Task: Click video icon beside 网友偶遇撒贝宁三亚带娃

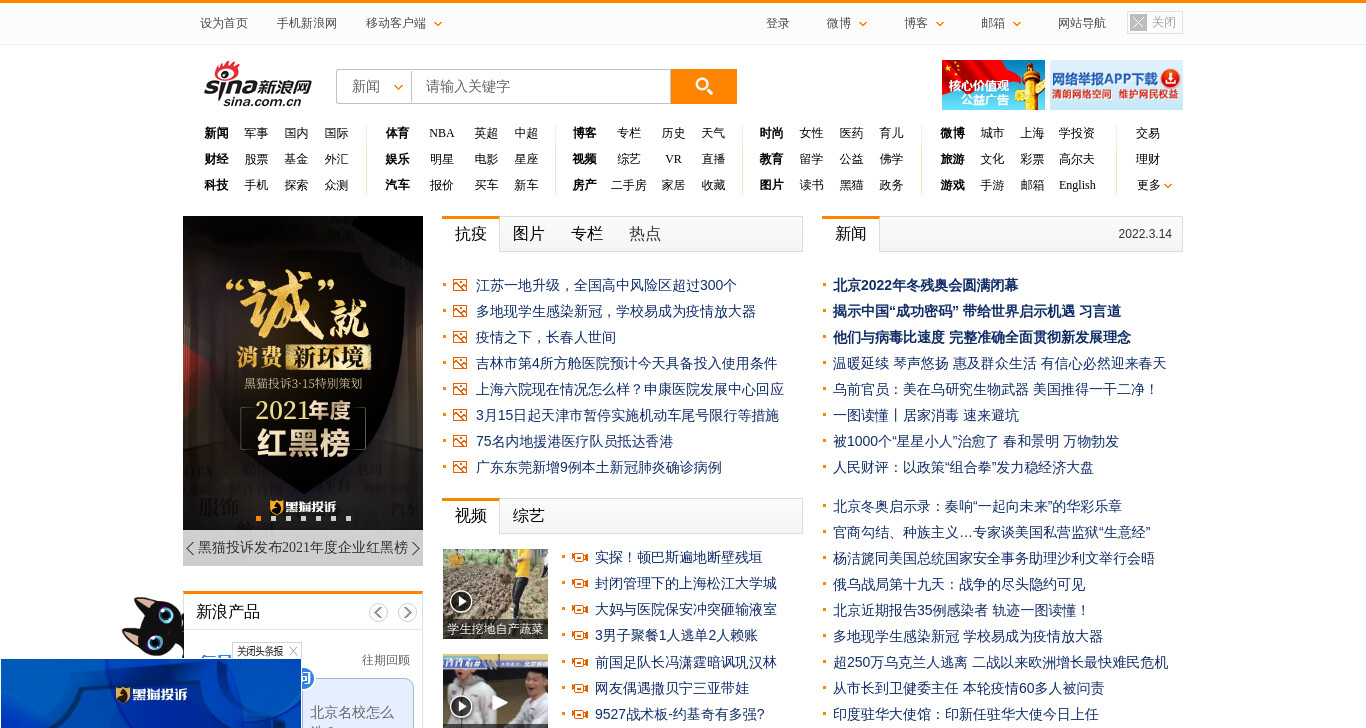Action: tap(579, 688)
